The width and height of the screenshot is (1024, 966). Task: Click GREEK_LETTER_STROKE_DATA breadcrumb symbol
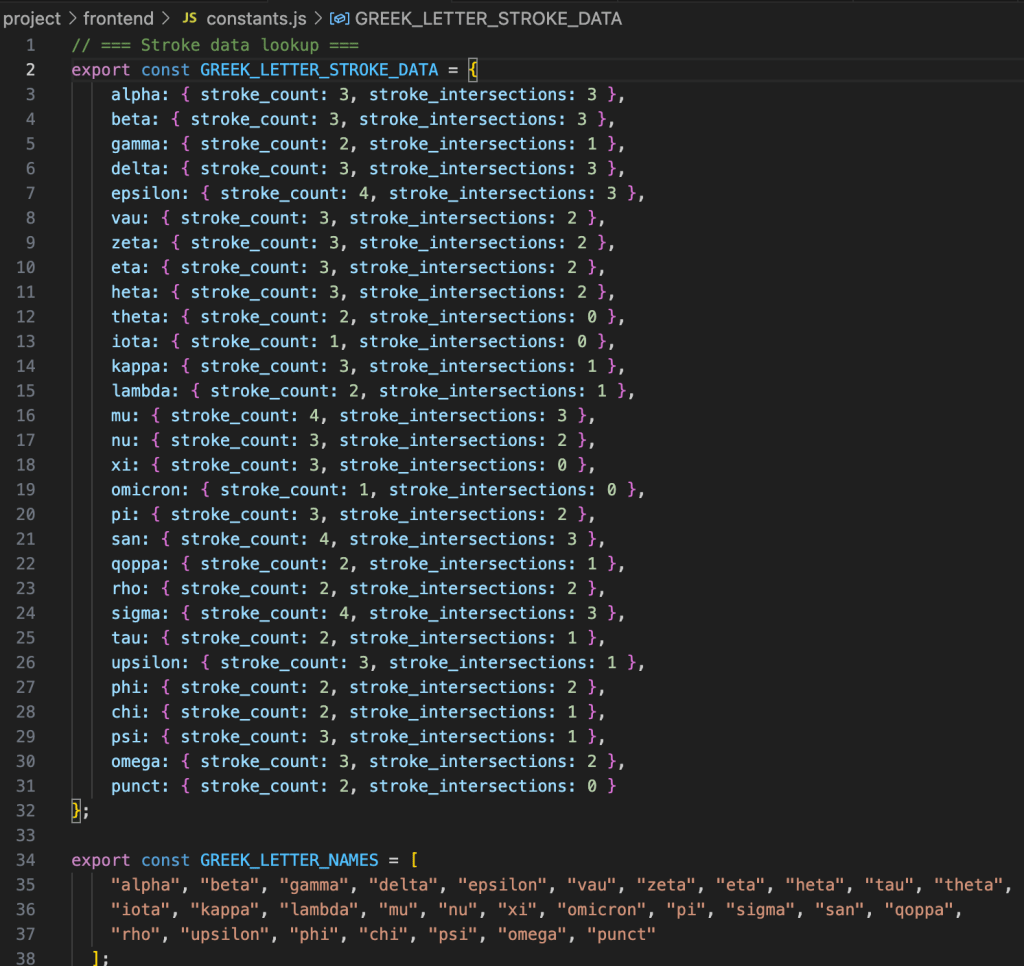coord(488,19)
